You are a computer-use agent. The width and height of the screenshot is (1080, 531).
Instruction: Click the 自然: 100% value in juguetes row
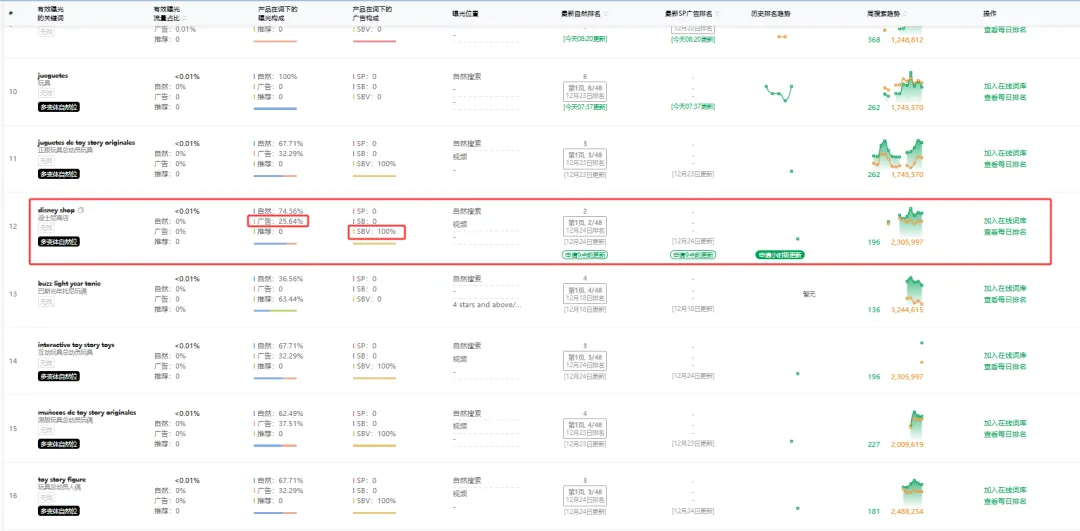[276, 76]
